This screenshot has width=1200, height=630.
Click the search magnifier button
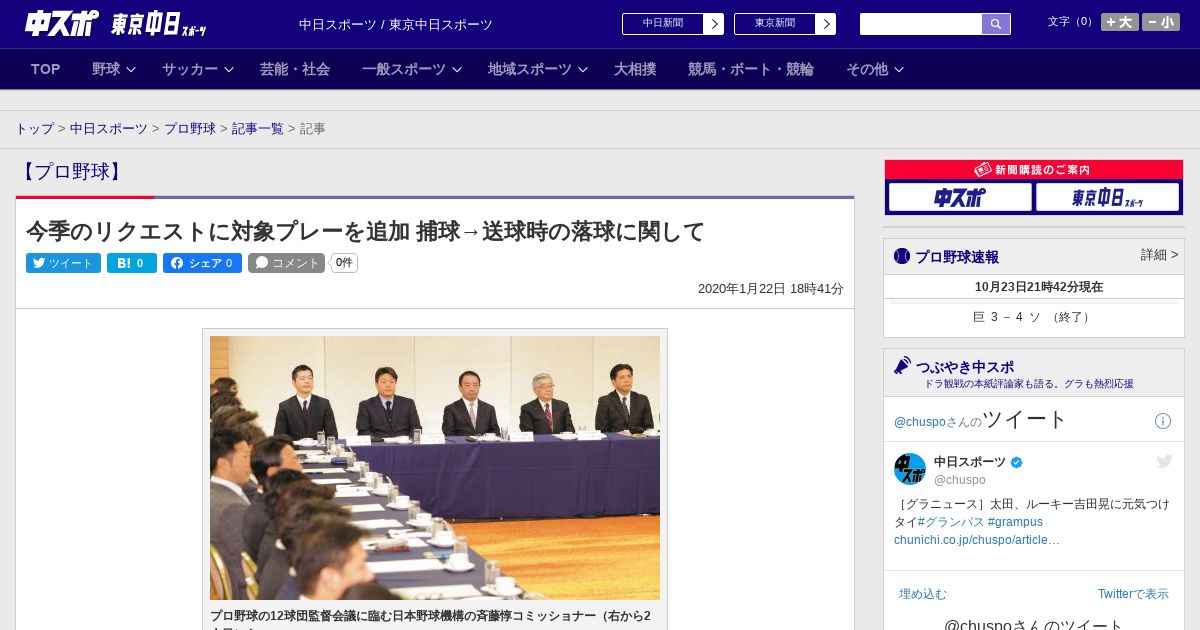tap(996, 24)
